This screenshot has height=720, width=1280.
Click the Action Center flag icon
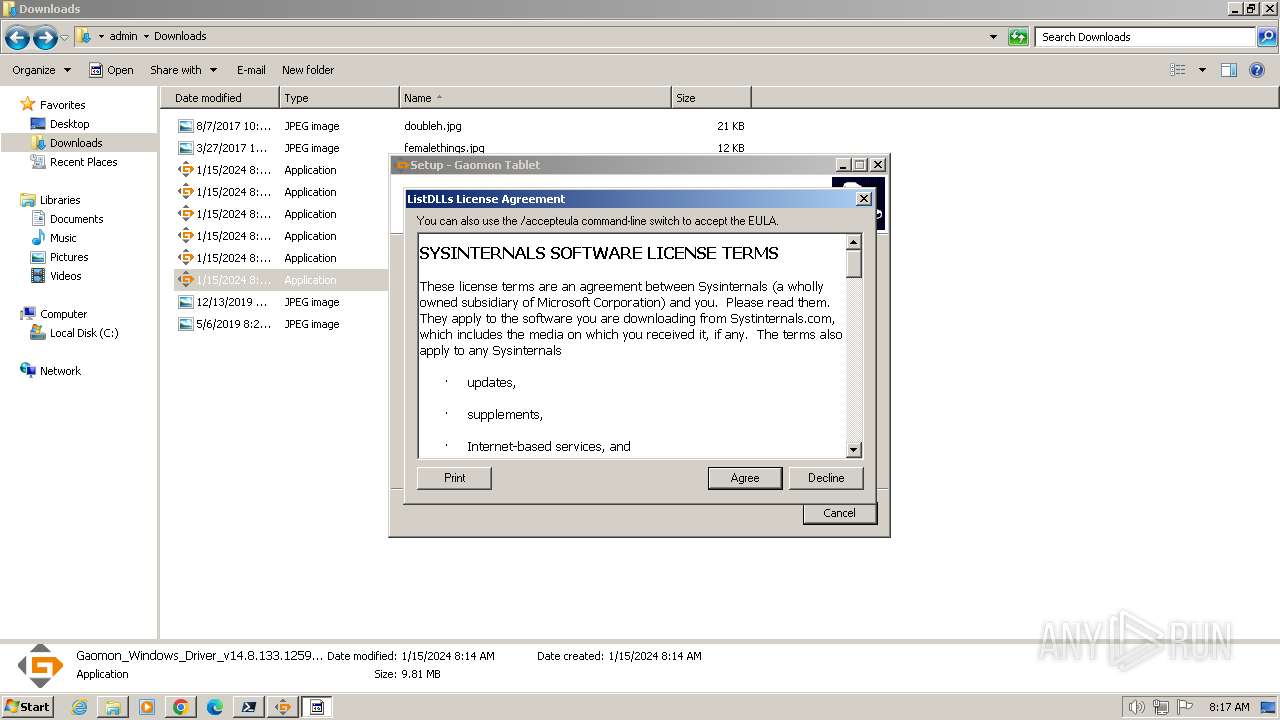(1186, 707)
